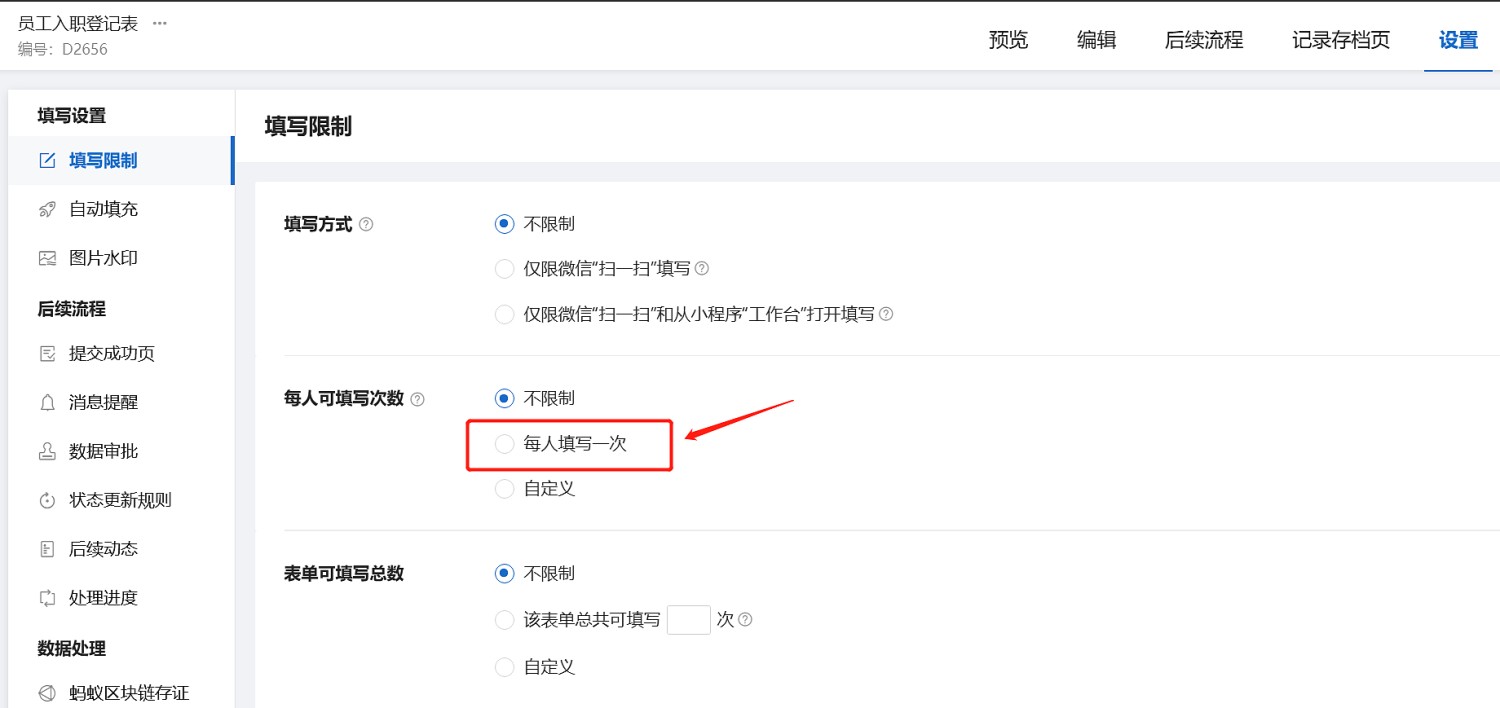Select 仅限微信"扫一扫"填写 option
Screen dimensions: 1500x708
point(505,269)
